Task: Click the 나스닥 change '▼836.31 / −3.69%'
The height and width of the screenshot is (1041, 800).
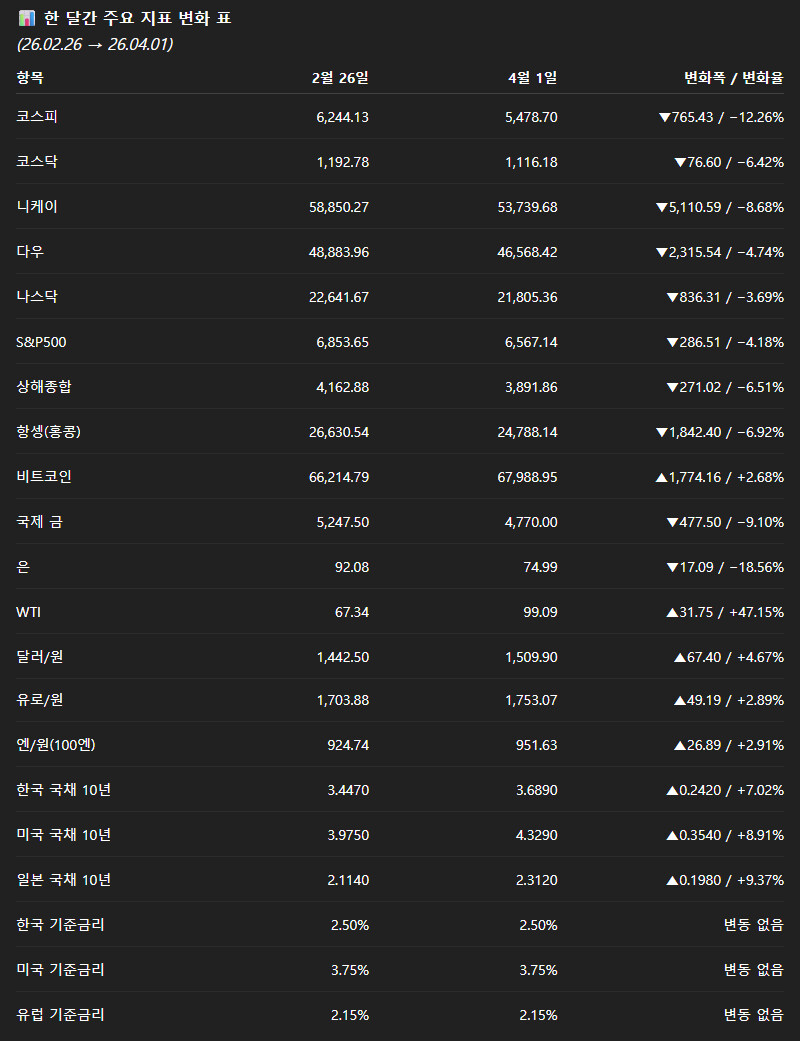Action: pos(725,297)
